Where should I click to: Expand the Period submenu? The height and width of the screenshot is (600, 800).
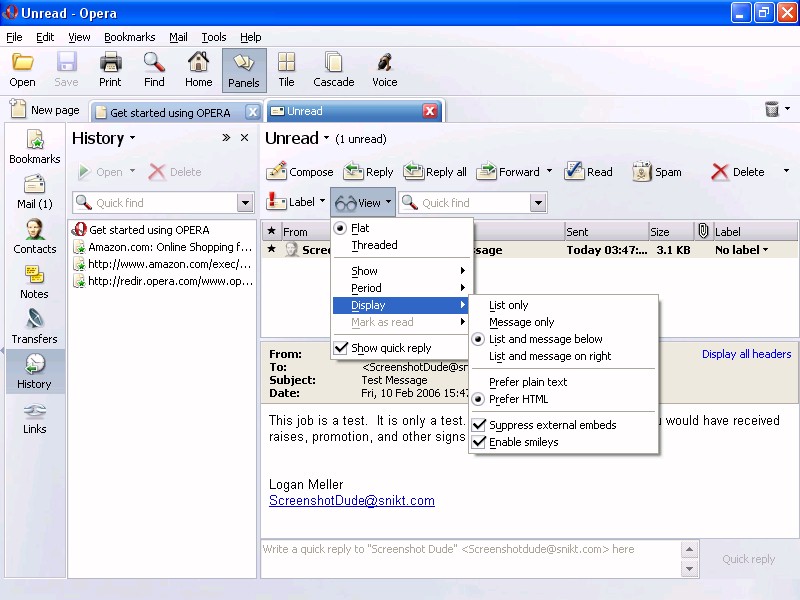[x=402, y=288]
